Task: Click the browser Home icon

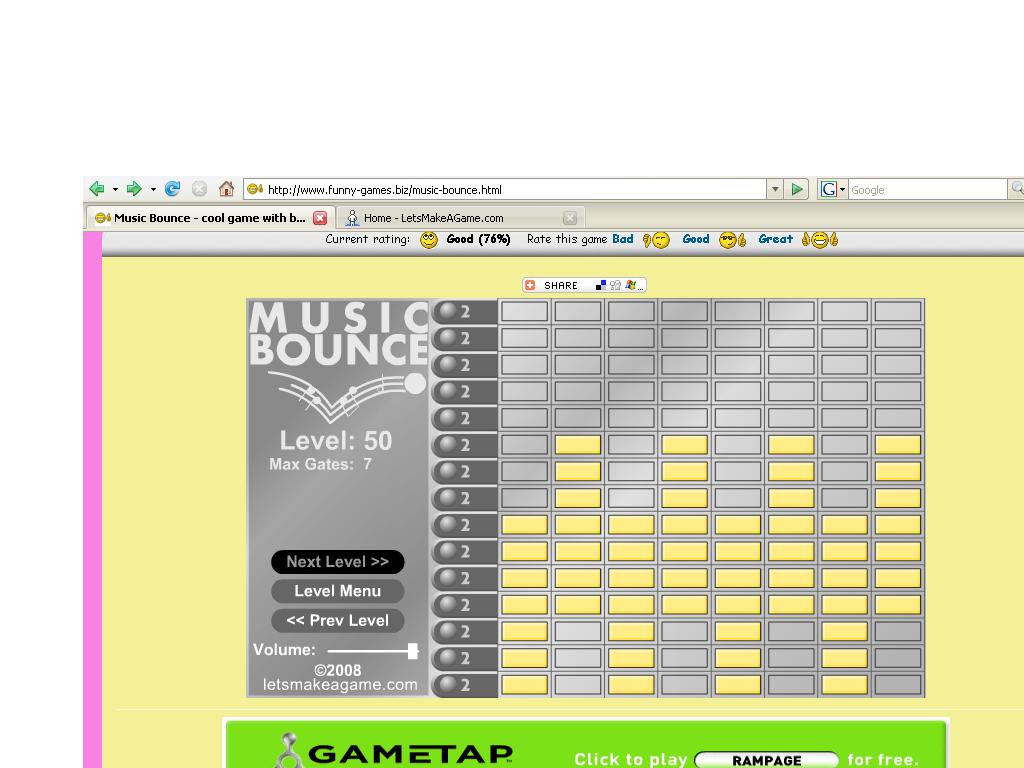Action: pyautogui.click(x=225, y=188)
